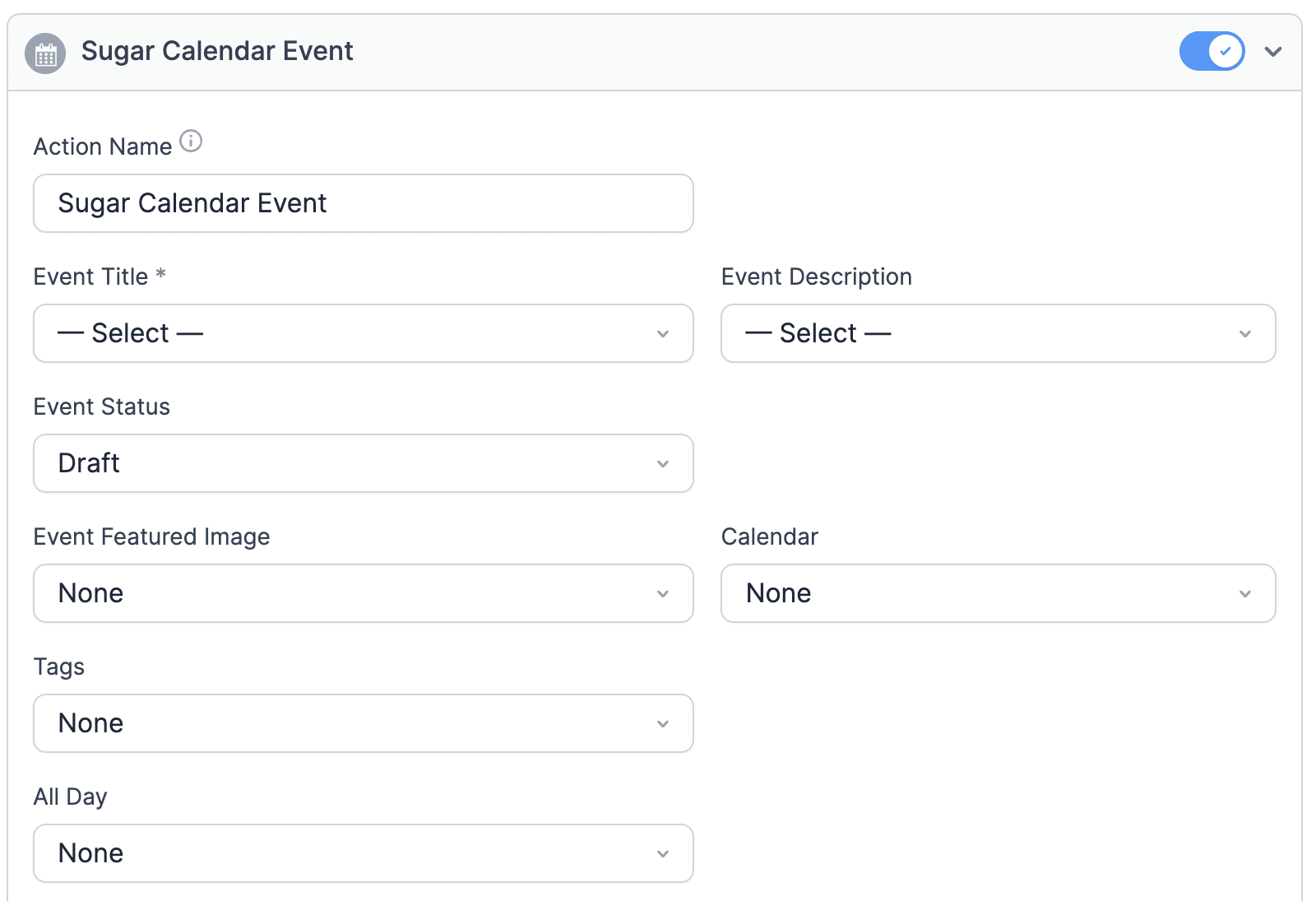This screenshot has width=1316, height=901.
Task: Open the Event Status dropdown showing Draft
Action: tap(363, 463)
